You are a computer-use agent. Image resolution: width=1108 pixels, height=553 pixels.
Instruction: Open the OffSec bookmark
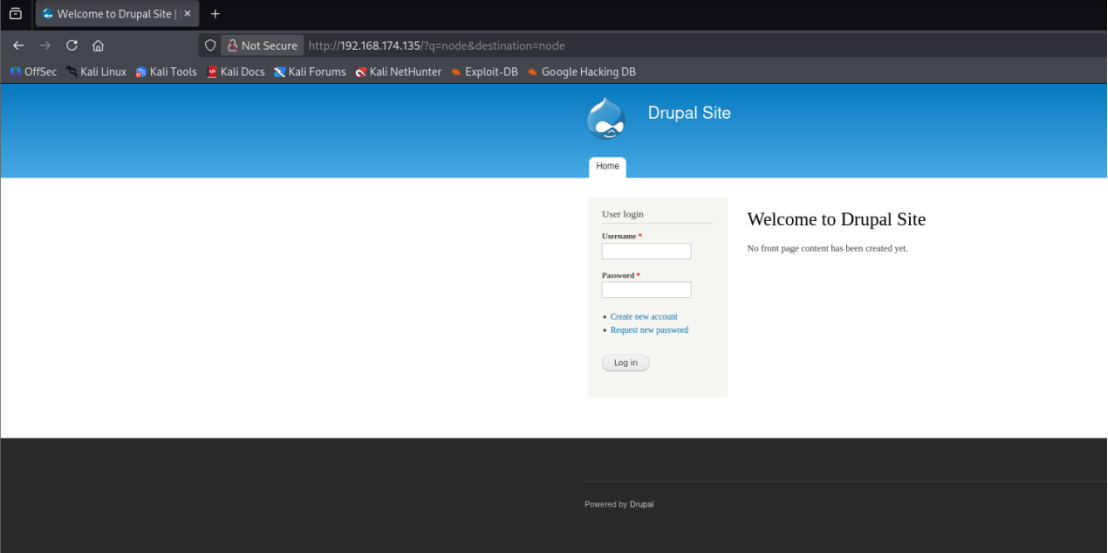(x=33, y=71)
